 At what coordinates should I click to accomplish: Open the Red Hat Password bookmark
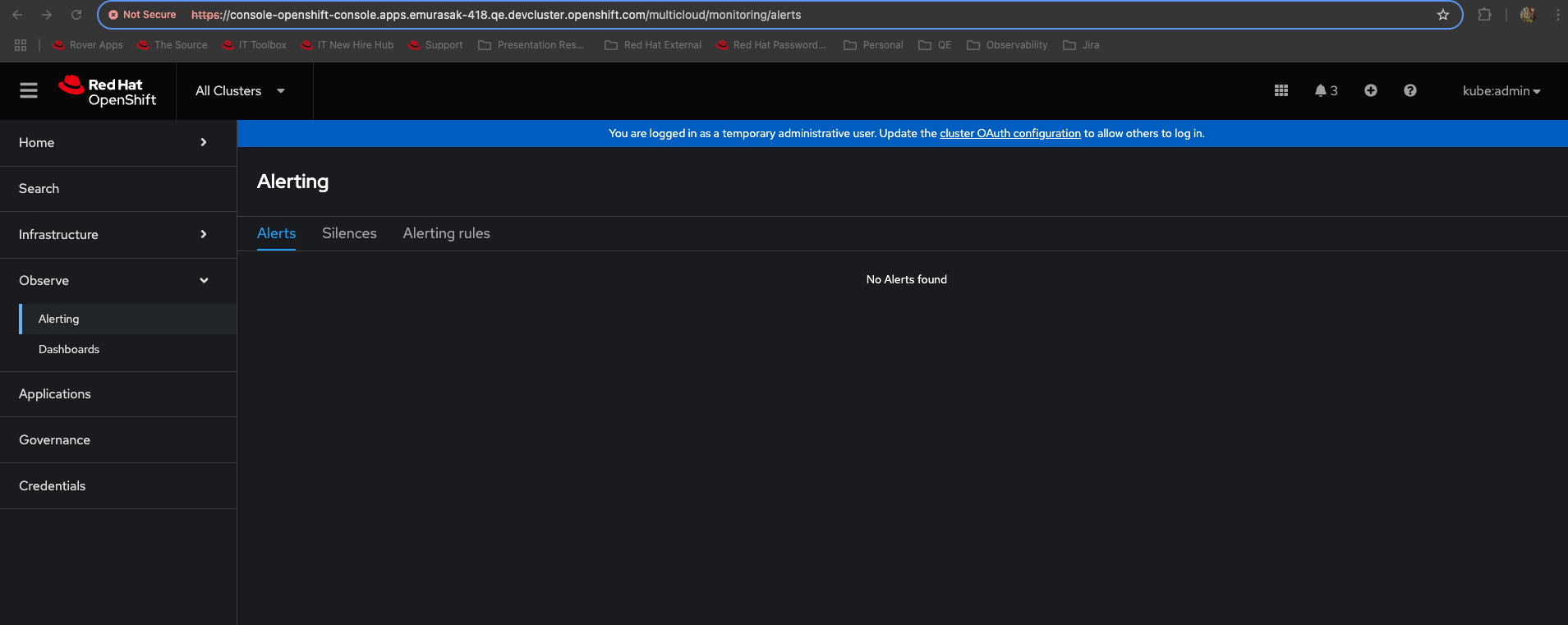[771, 45]
